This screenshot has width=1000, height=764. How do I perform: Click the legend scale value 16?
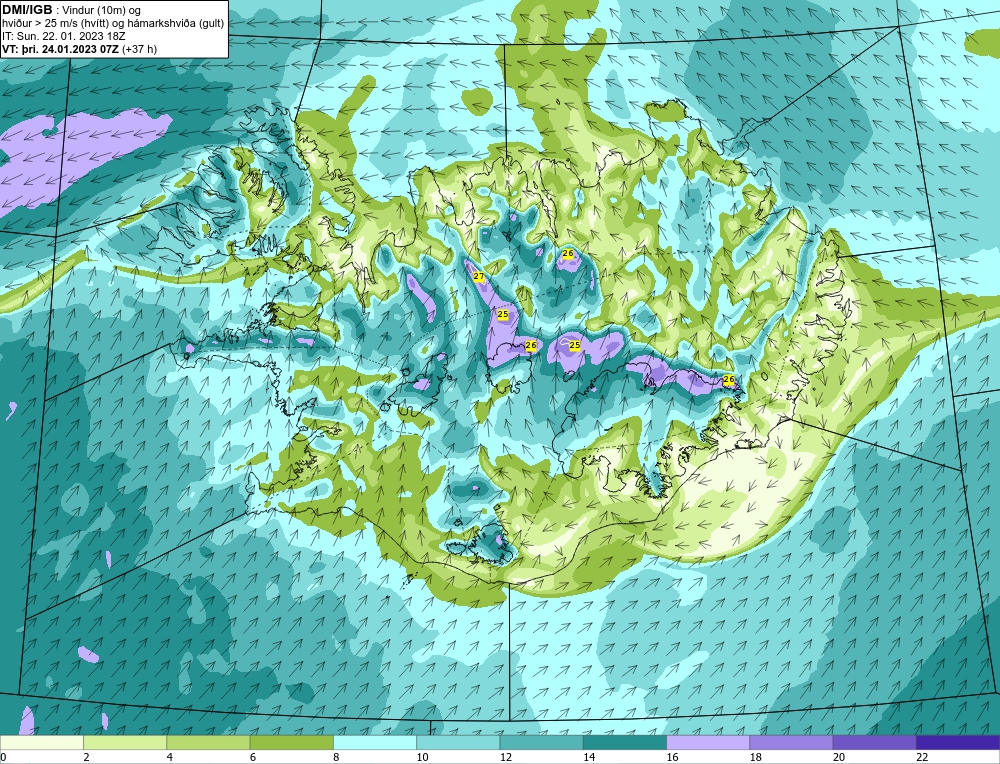point(672,757)
